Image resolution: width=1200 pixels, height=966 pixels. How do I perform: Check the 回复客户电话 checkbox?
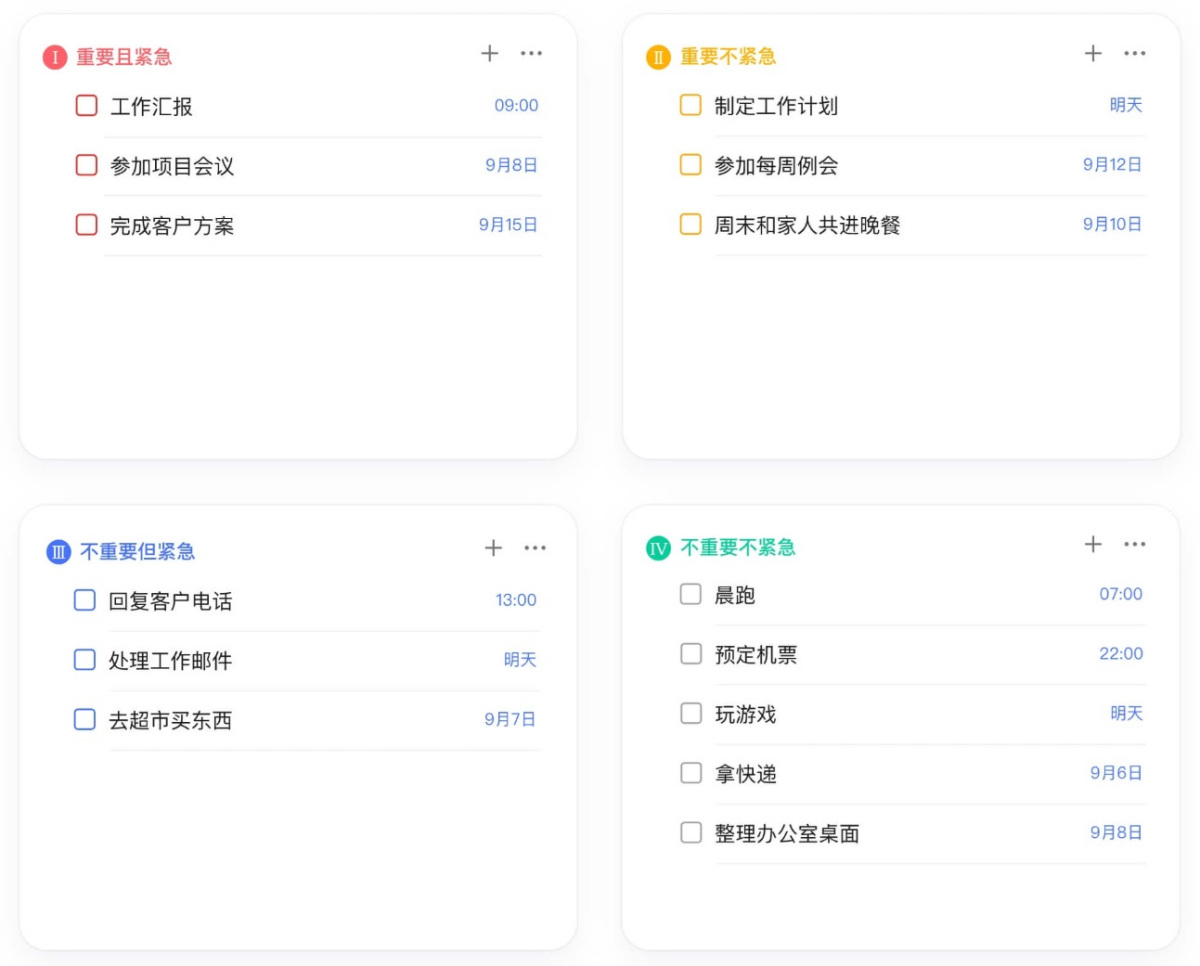pyautogui.click(x=84, y=600)
